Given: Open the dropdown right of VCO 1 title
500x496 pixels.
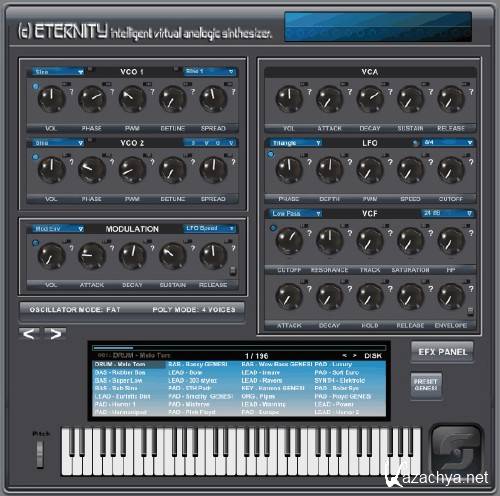Looking at the screenshot, I should (210, 71).
